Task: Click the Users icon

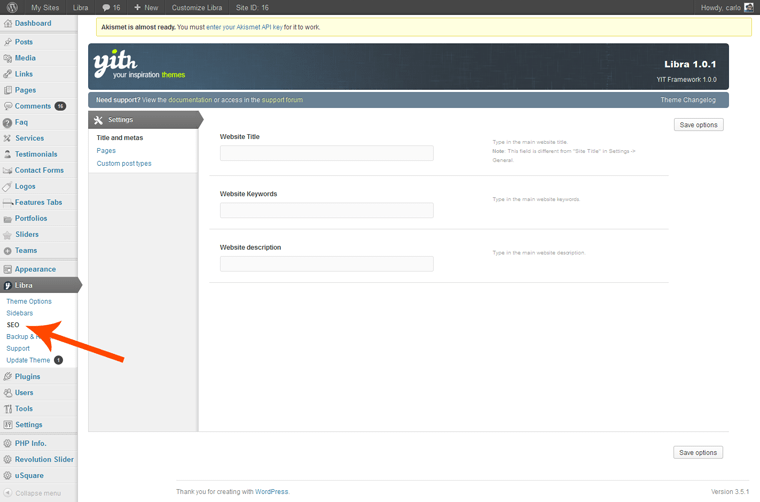Action: pos(7,393)
